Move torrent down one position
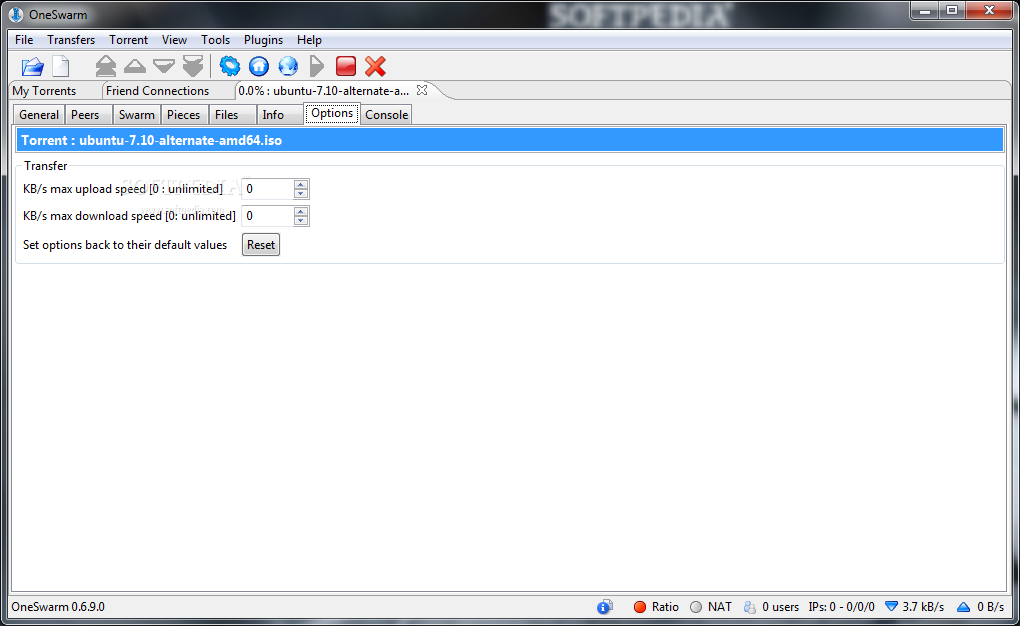This screenshot has width=1020, height=626. pyautogui.click(x=164, y=66)
